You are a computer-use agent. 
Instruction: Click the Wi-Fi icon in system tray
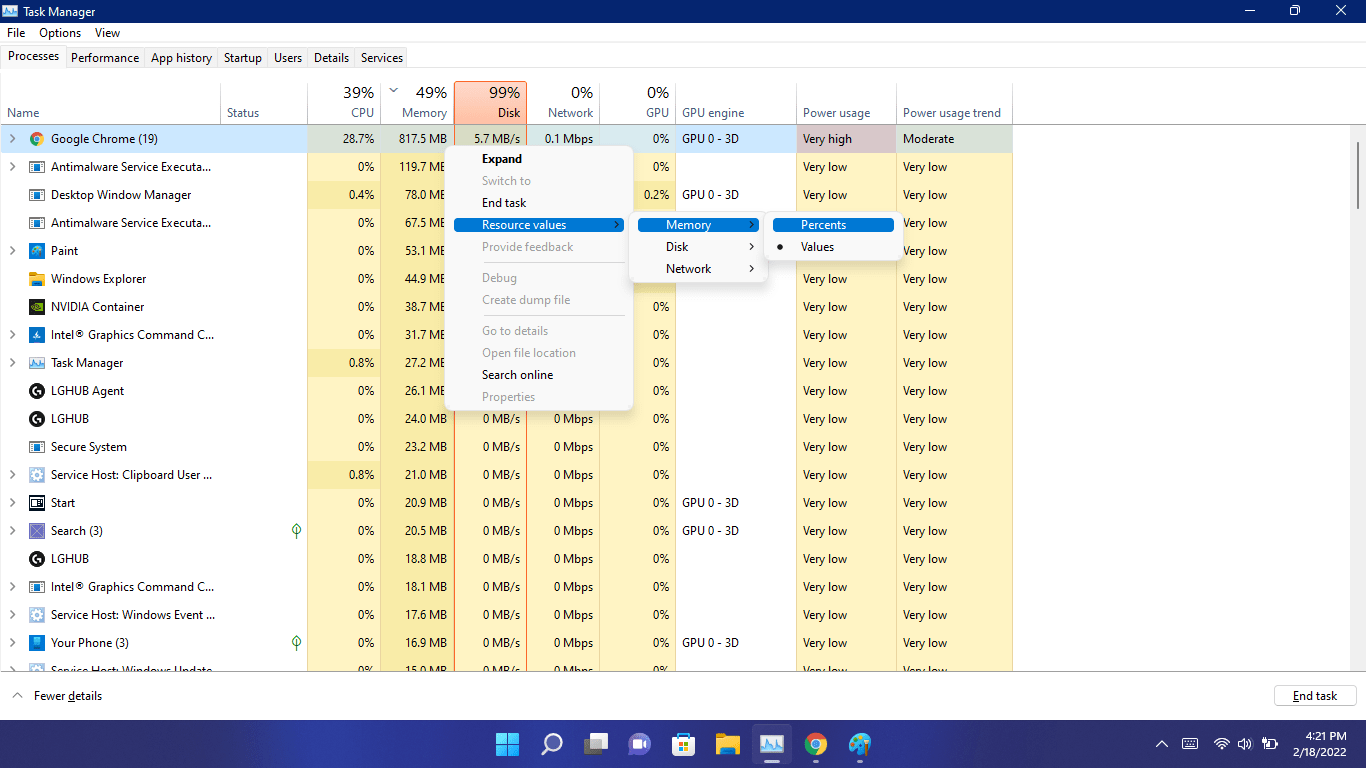pyautogui.click(x=1221, y=744)
